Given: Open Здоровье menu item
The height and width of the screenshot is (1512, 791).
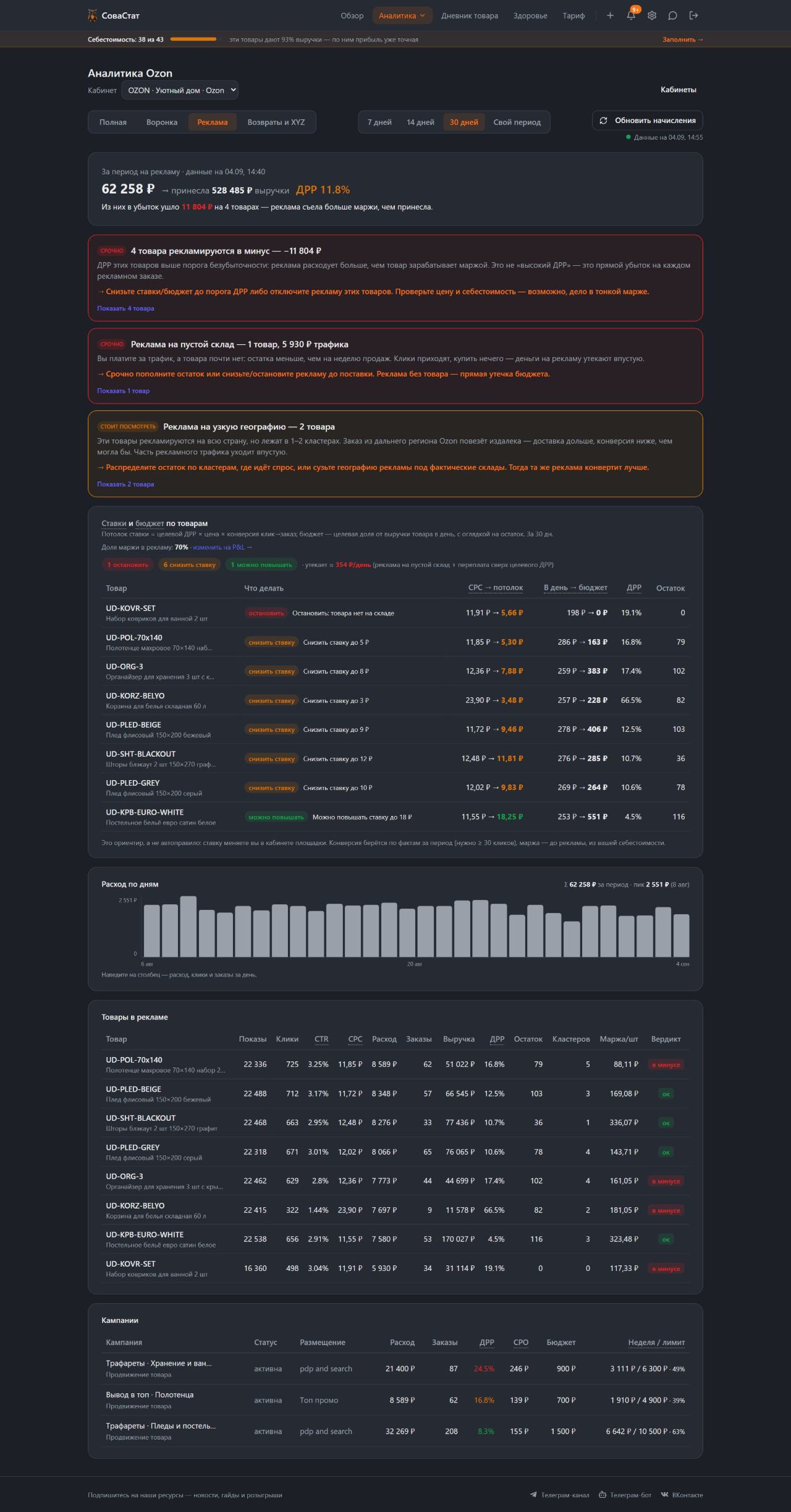Looking at the screenshot, I should point(530,15).
